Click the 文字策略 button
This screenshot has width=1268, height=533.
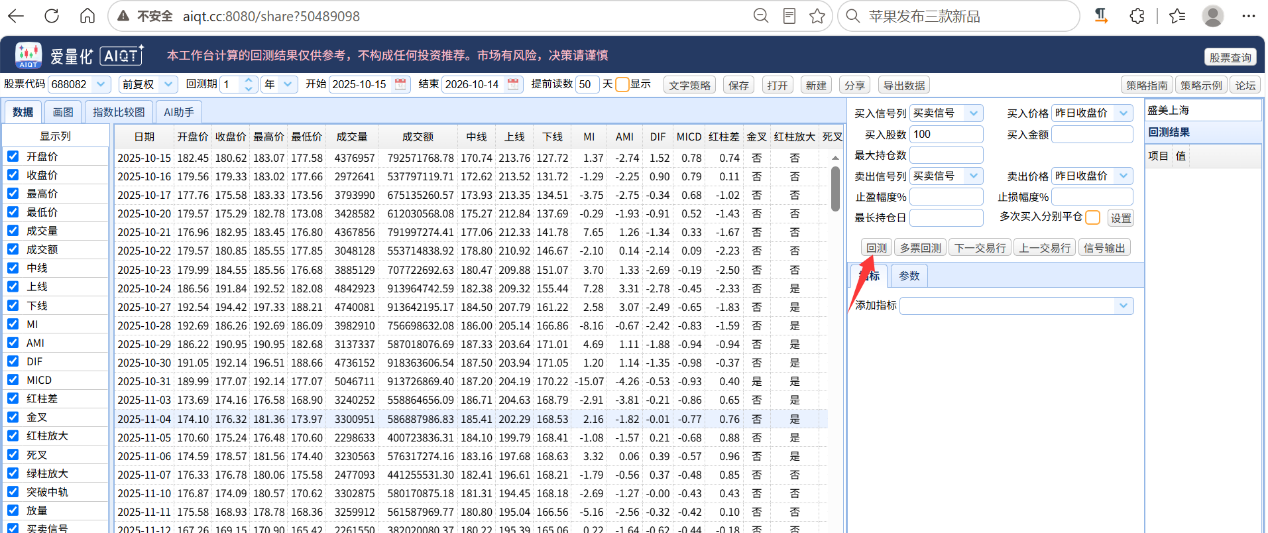click(x=690, y=85)
